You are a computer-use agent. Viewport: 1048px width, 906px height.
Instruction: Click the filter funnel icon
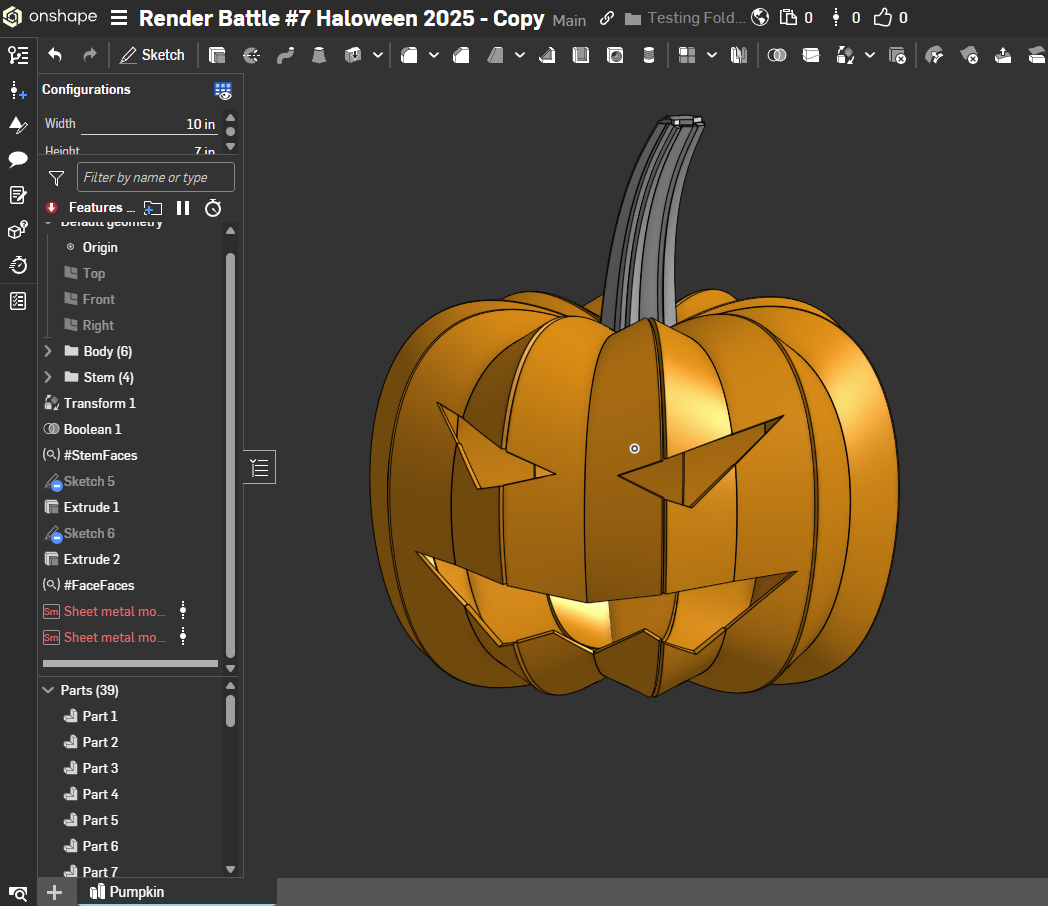pos(57,178)
